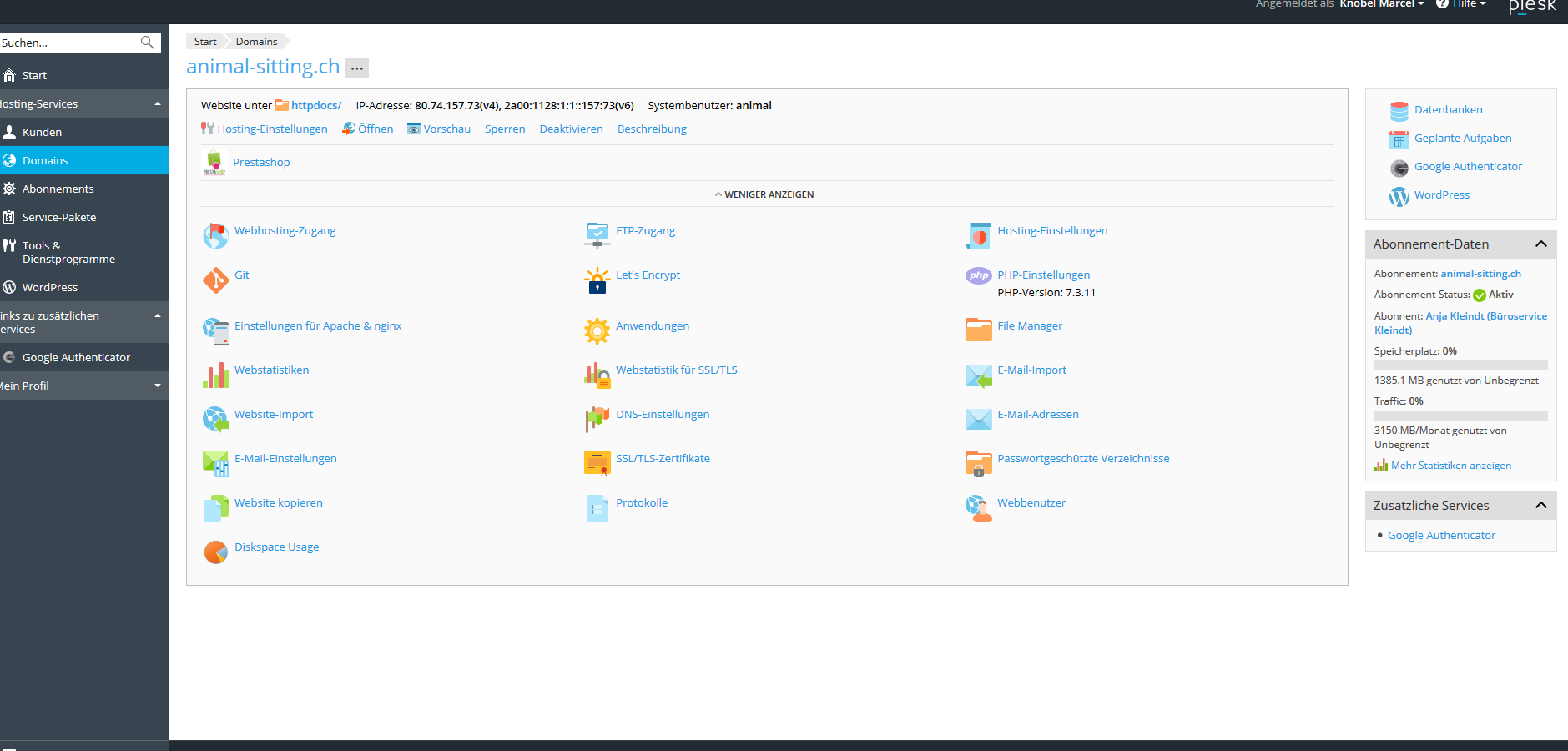Open the Webstatistiken bar chart icon
This screenshot has height=751, width=1568.
(x=215, y=375)
